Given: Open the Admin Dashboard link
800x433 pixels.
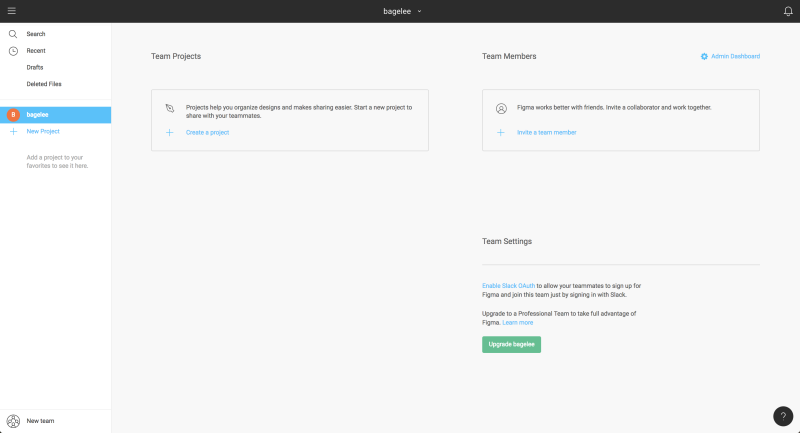Looking at the screenshot, I should click(735, 57).
